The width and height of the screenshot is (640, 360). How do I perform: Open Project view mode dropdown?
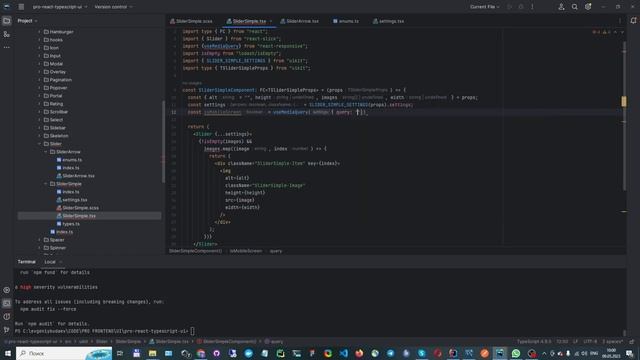(27, 21)
